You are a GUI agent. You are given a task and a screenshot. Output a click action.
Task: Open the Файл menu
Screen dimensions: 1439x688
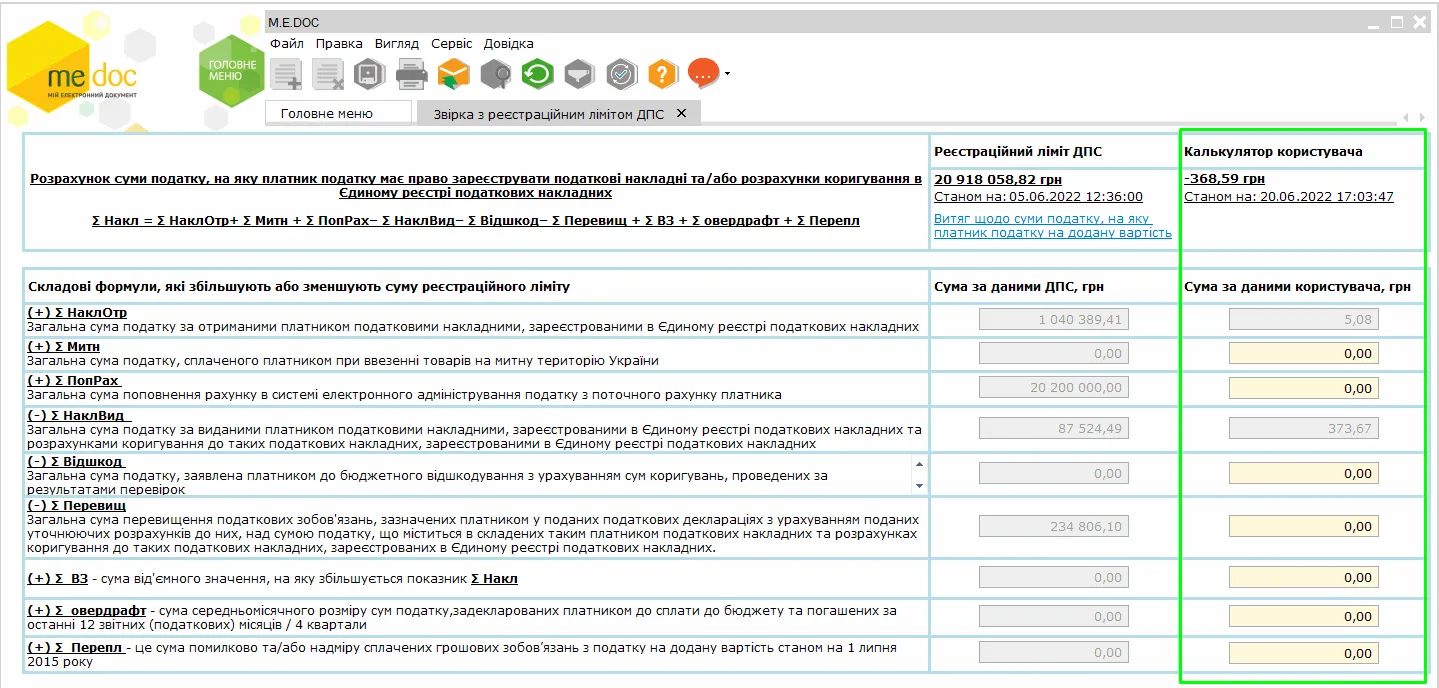[x=287, y=43]
